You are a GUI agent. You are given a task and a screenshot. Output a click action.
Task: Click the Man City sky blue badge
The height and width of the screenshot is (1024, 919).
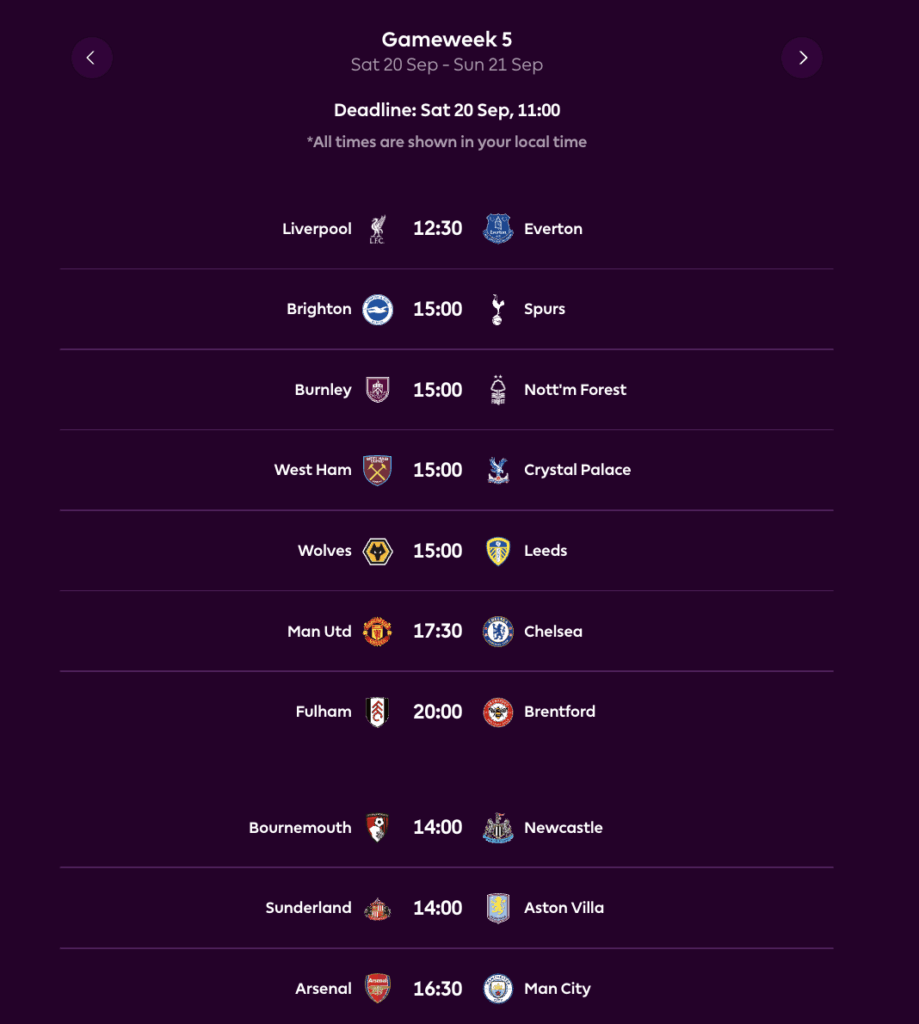(497, 988)
